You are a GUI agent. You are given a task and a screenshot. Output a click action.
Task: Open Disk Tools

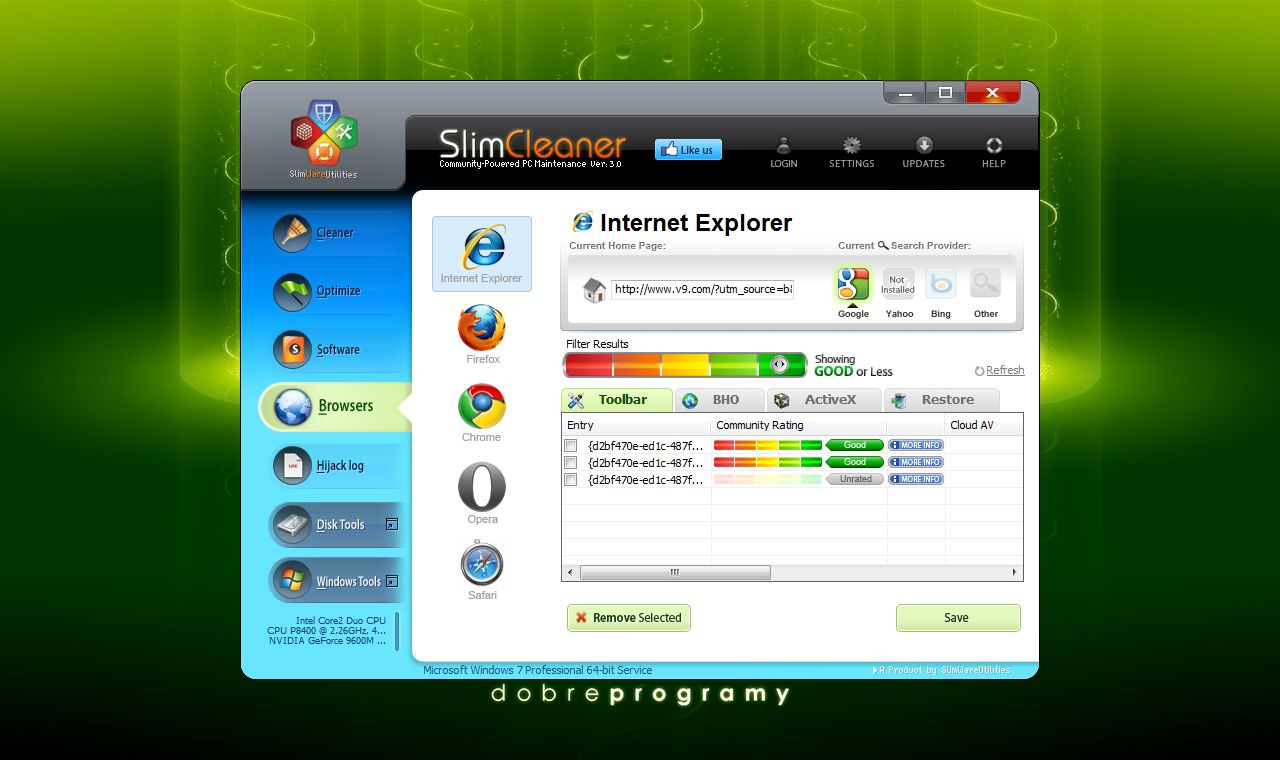(x=335, y=524)
